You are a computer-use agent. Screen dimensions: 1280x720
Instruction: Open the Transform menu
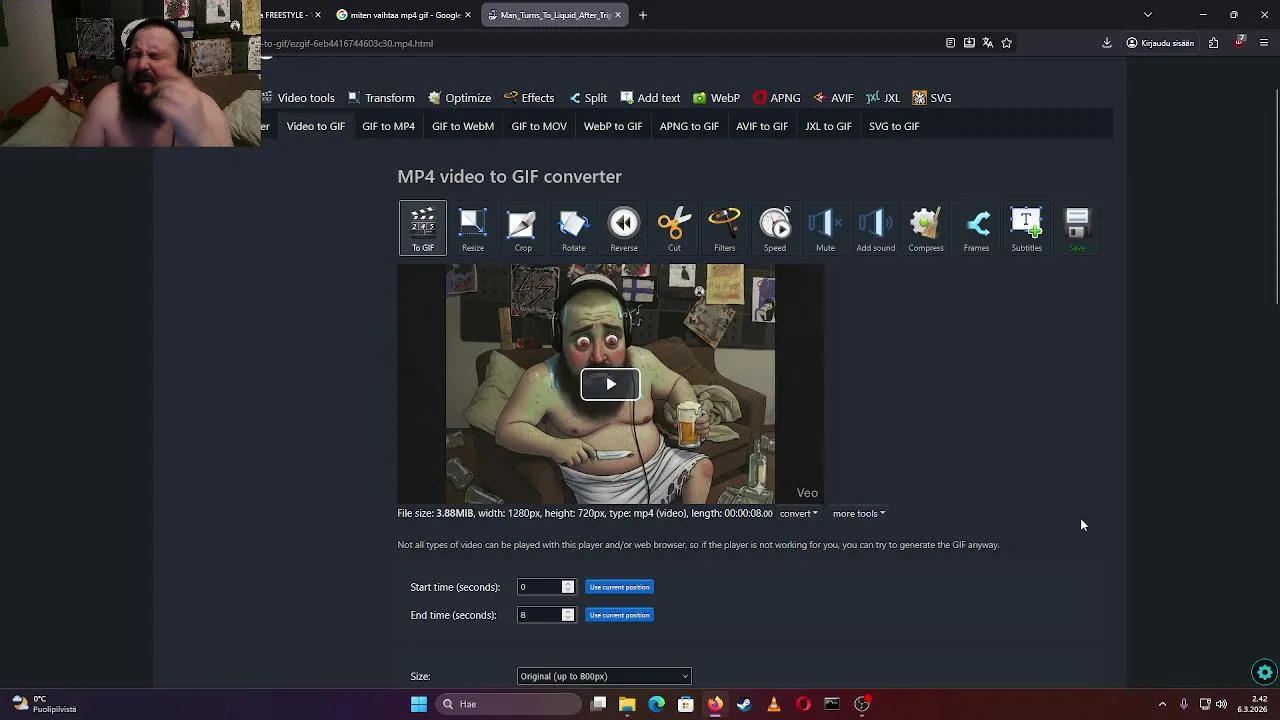381,98
